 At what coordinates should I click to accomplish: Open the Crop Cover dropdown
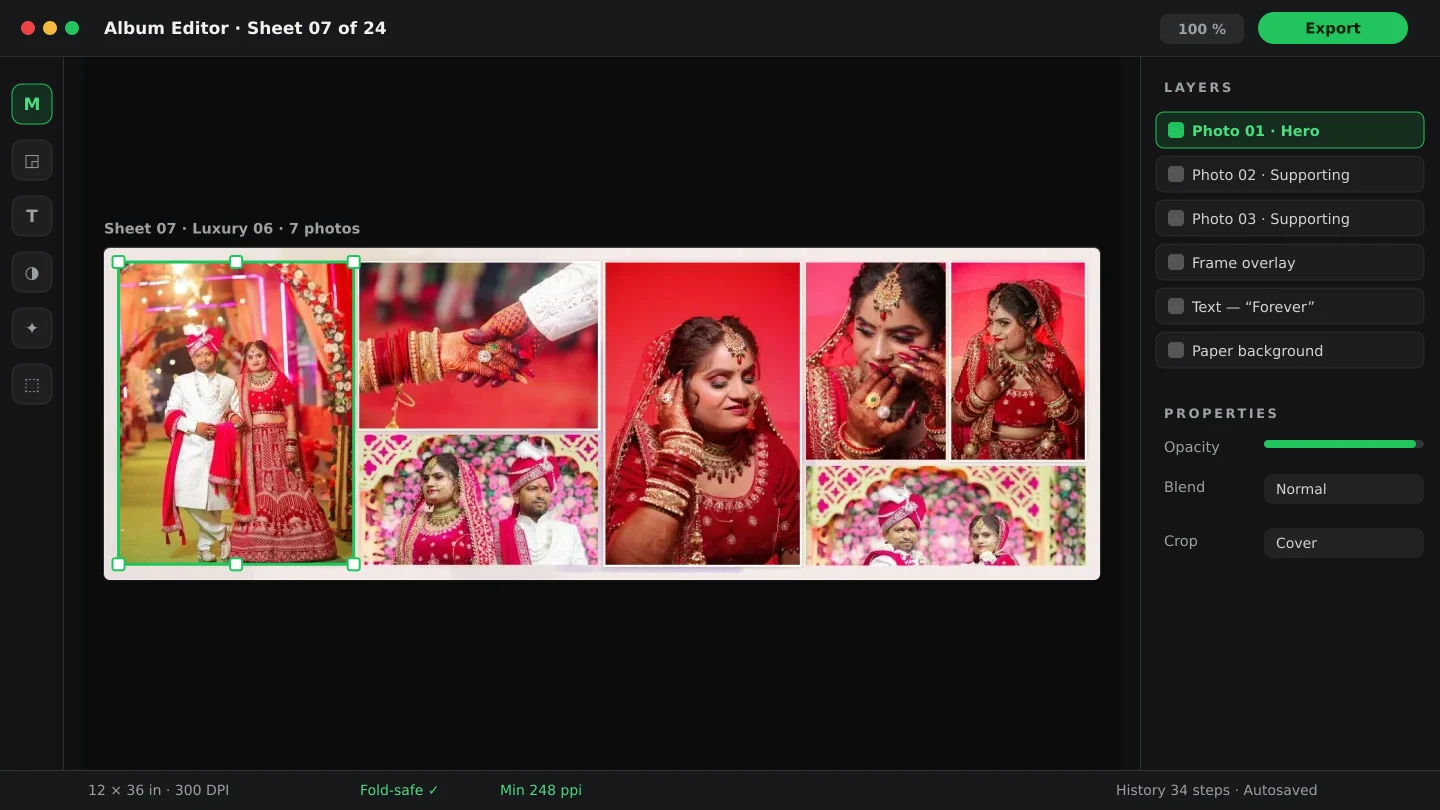point(1344,543)
